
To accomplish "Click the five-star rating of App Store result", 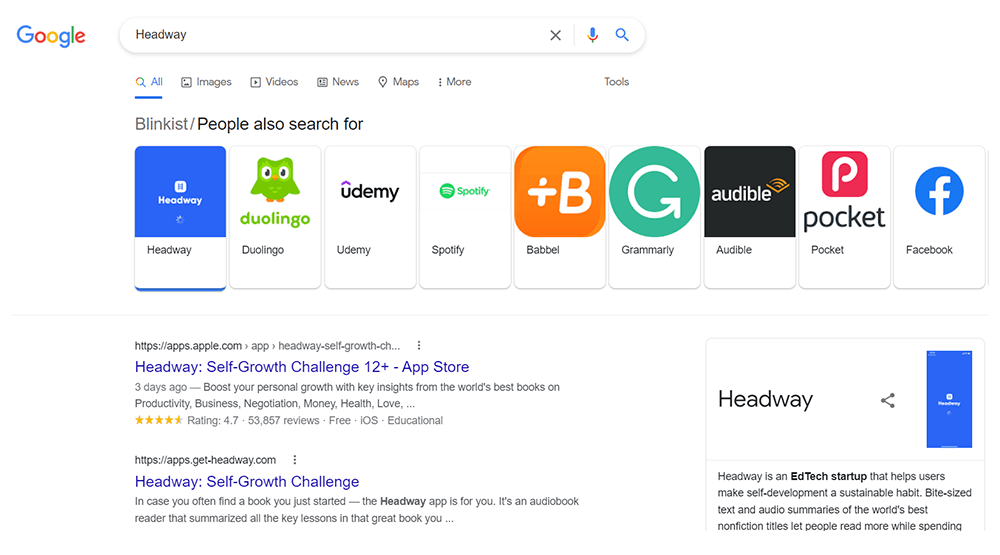I will [159, 420].
